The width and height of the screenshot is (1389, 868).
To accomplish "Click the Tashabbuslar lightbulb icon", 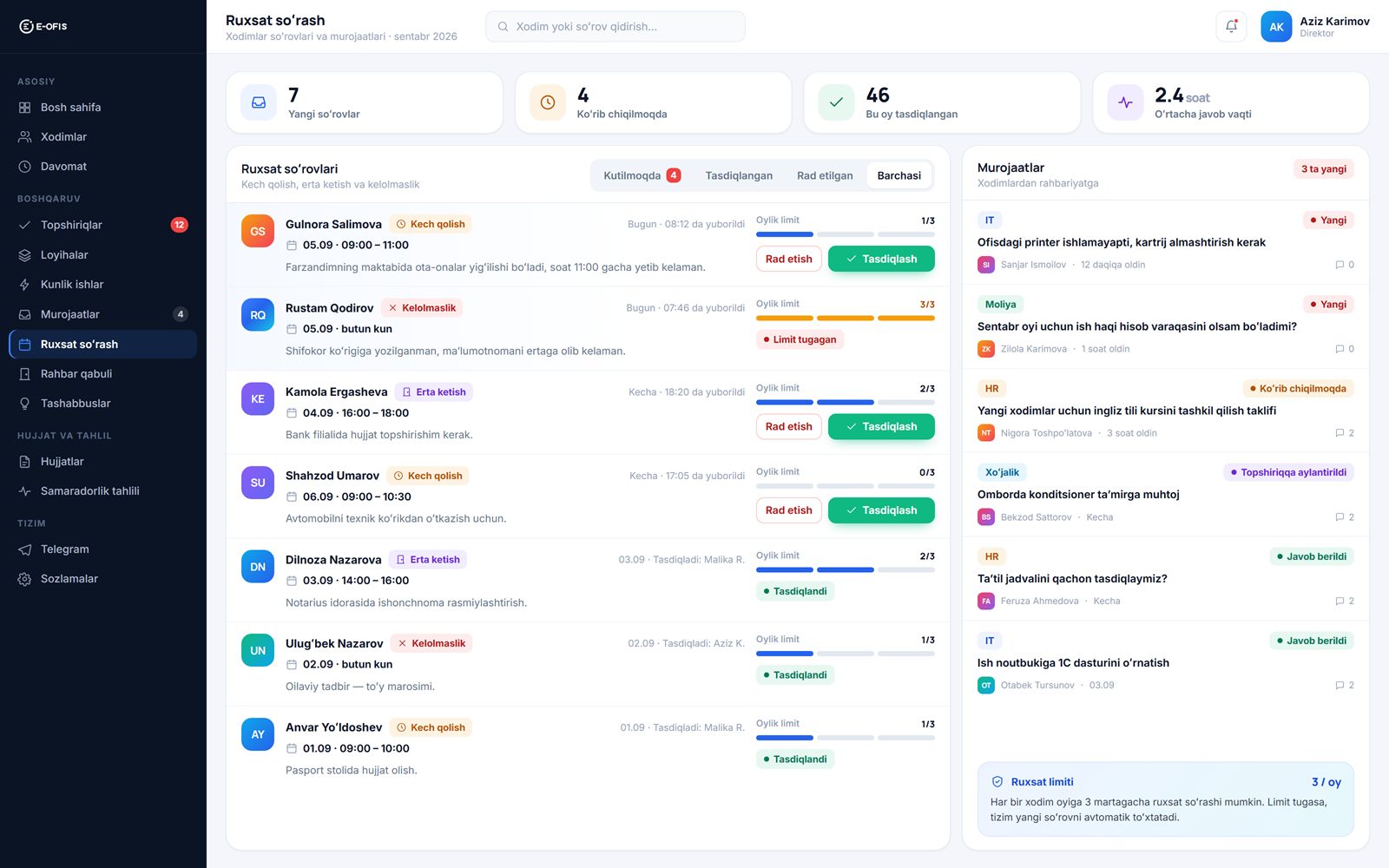I will (24, 404).
